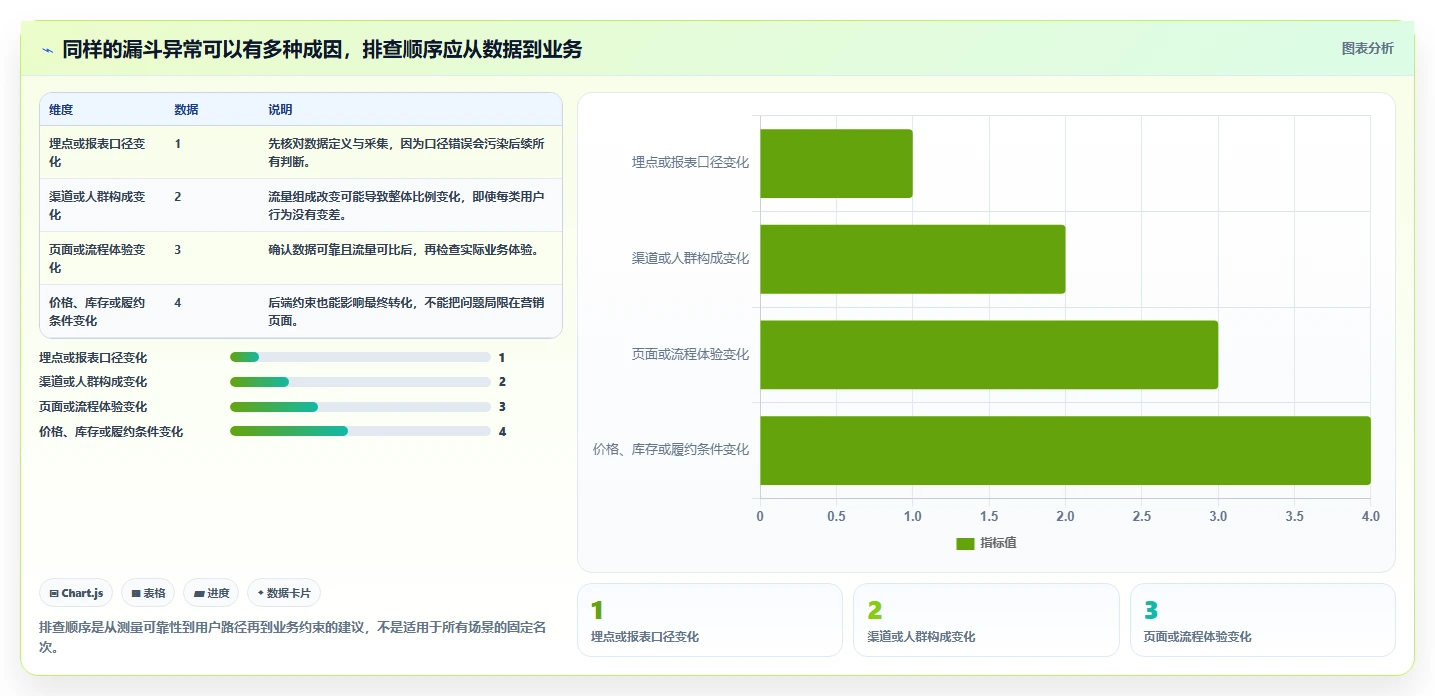Click the 维度 column header
Image resolution: width=1435 pixels, height=696 pixels.
[x=61, y=110]
